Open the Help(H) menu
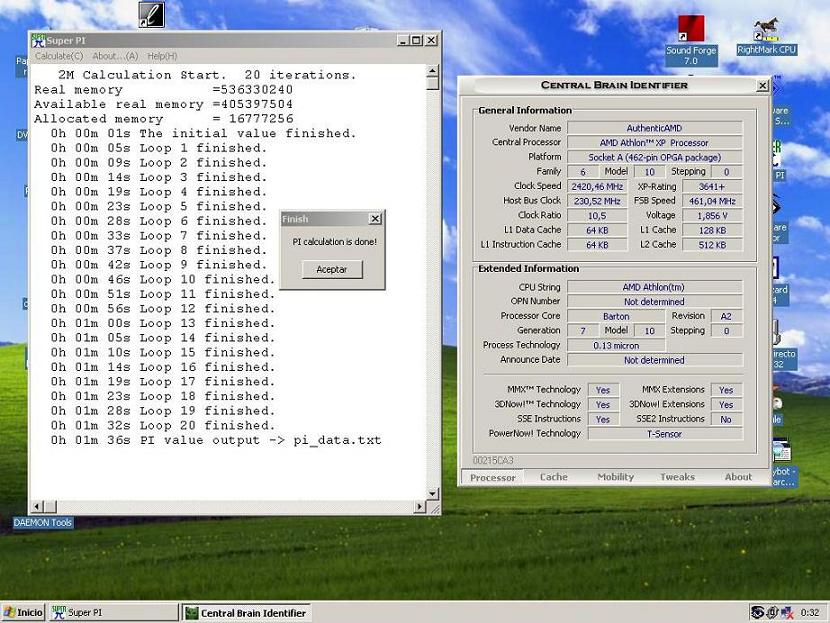 point(161,56)
